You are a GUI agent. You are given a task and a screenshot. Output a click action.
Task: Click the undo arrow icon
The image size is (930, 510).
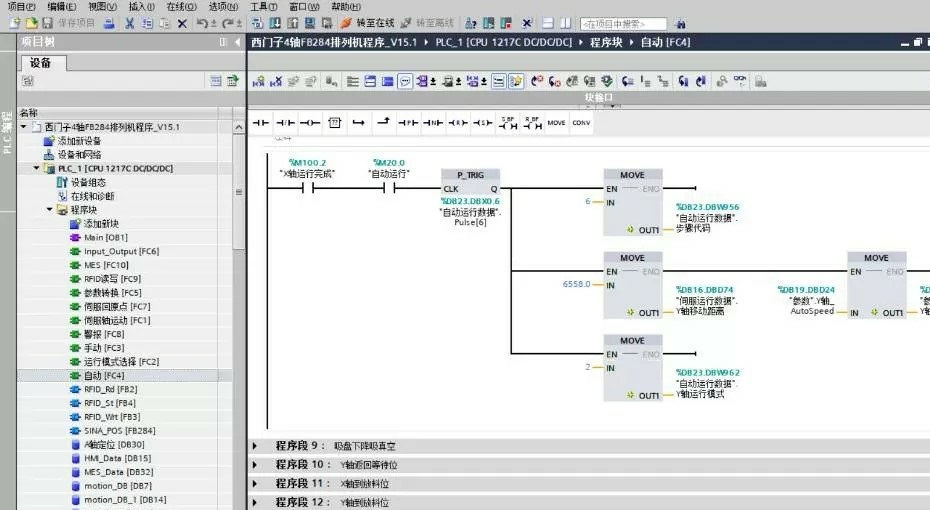(202, 23)
